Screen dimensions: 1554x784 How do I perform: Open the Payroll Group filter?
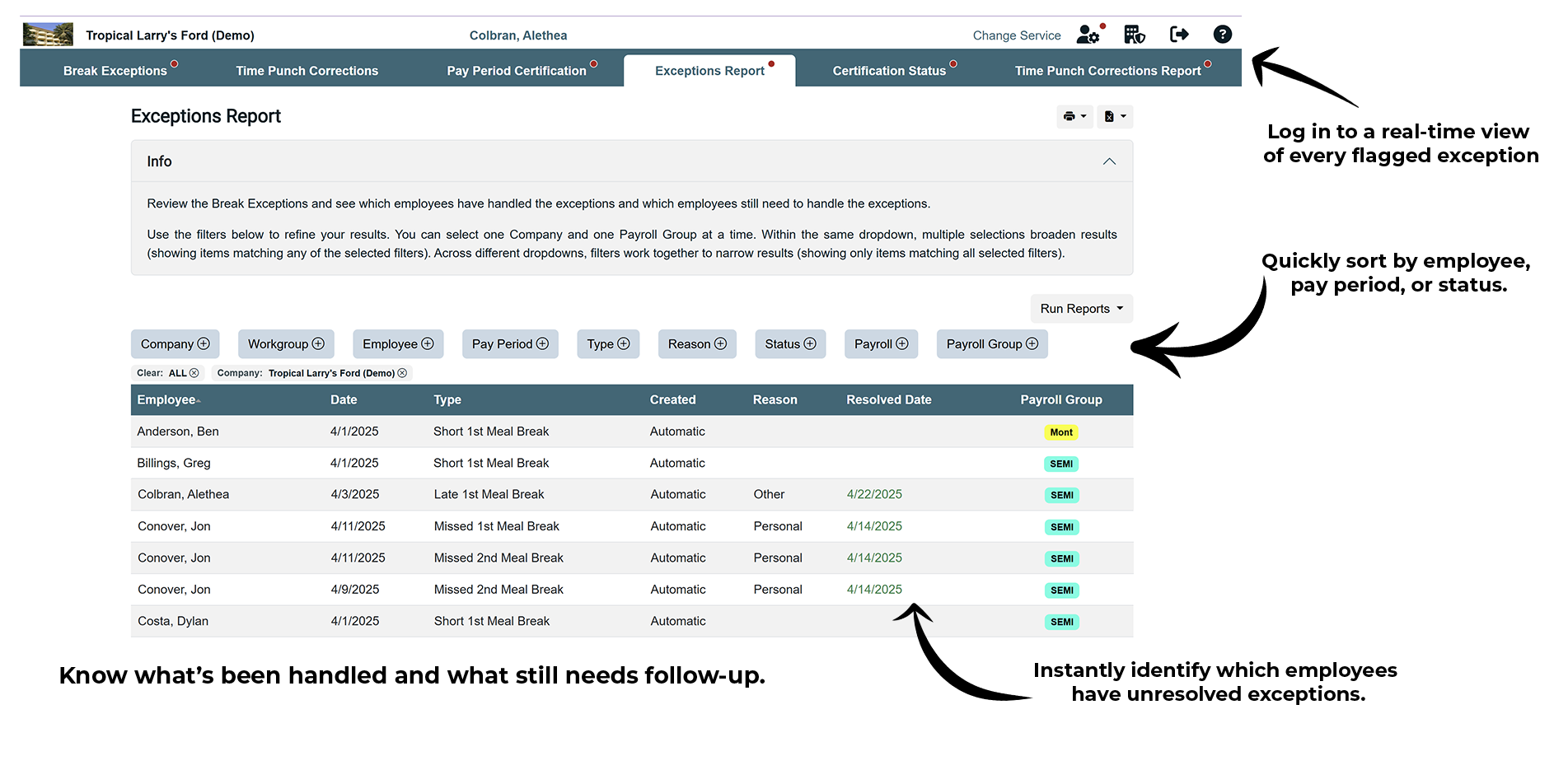pyautogui.click(x=991, y=344)
